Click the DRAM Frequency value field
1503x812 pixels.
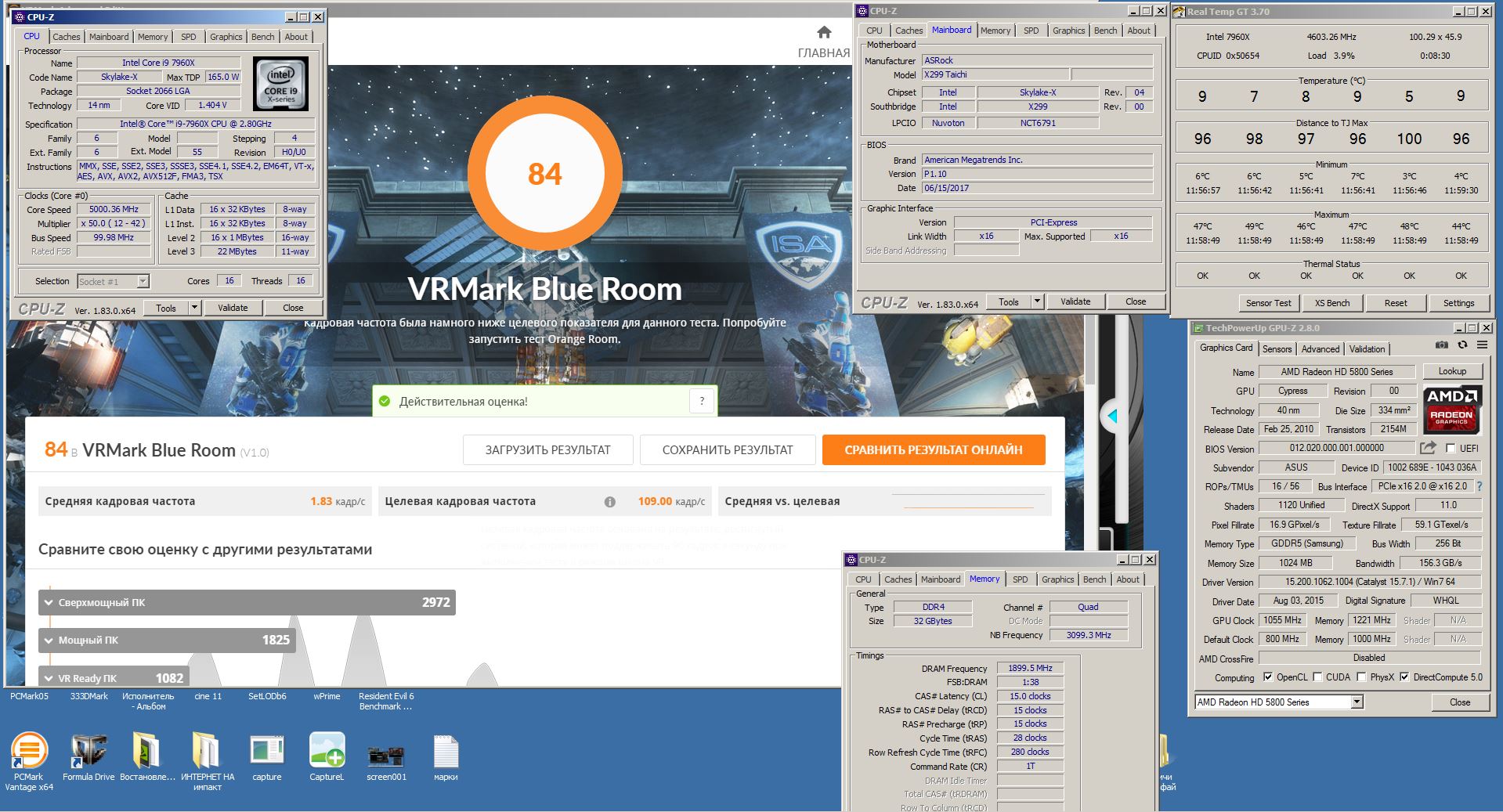click(x=1030, y=668)
